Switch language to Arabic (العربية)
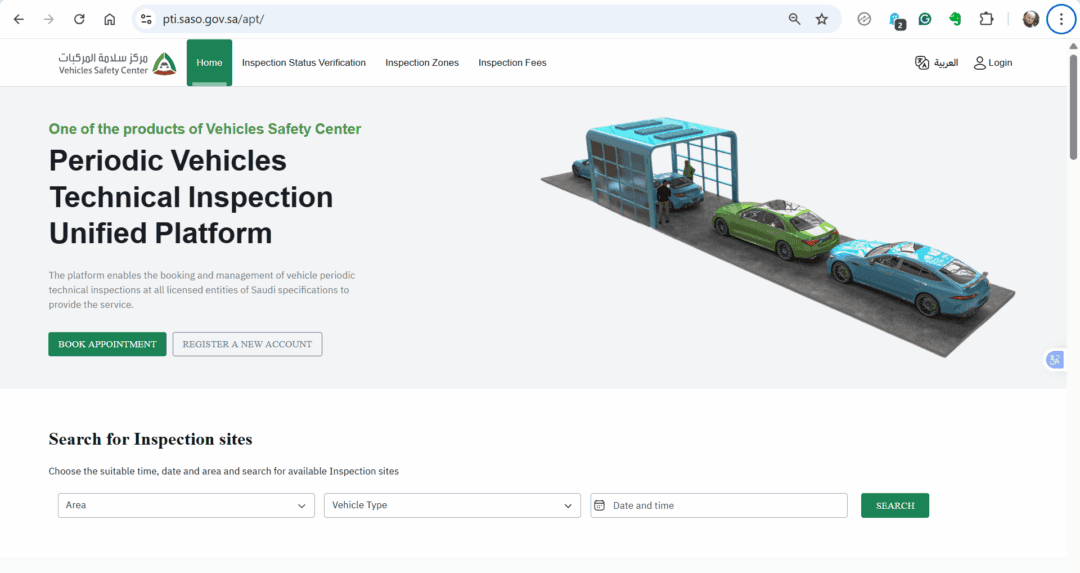1080x573 pixels. point(936,63)
